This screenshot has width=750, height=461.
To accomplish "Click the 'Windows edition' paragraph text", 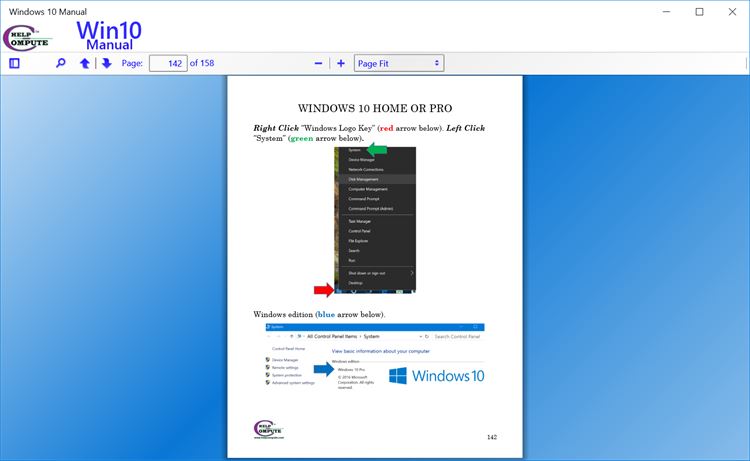I will click(x=319, y=314).
